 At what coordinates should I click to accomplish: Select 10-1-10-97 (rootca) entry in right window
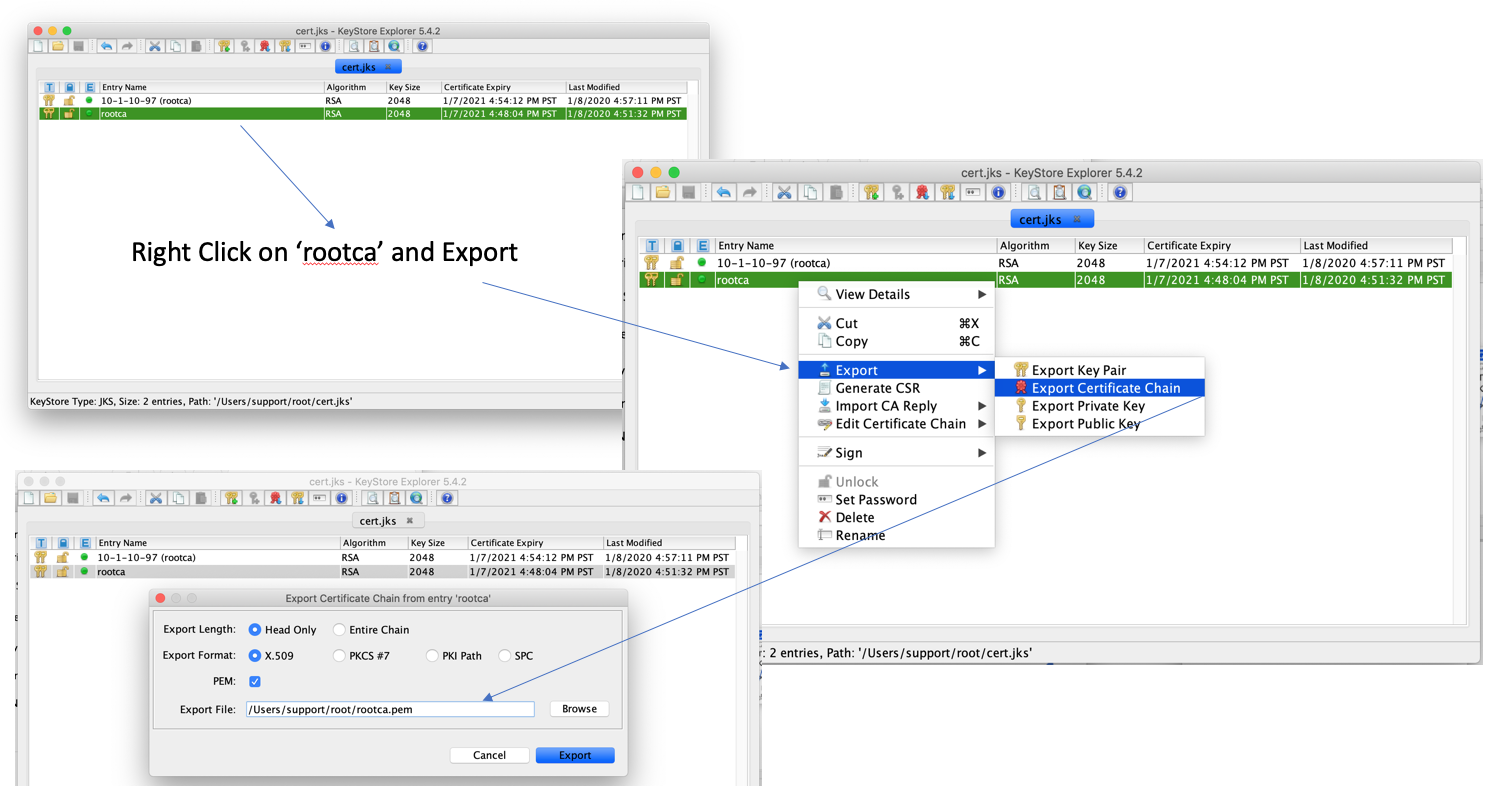[1045, 263]
